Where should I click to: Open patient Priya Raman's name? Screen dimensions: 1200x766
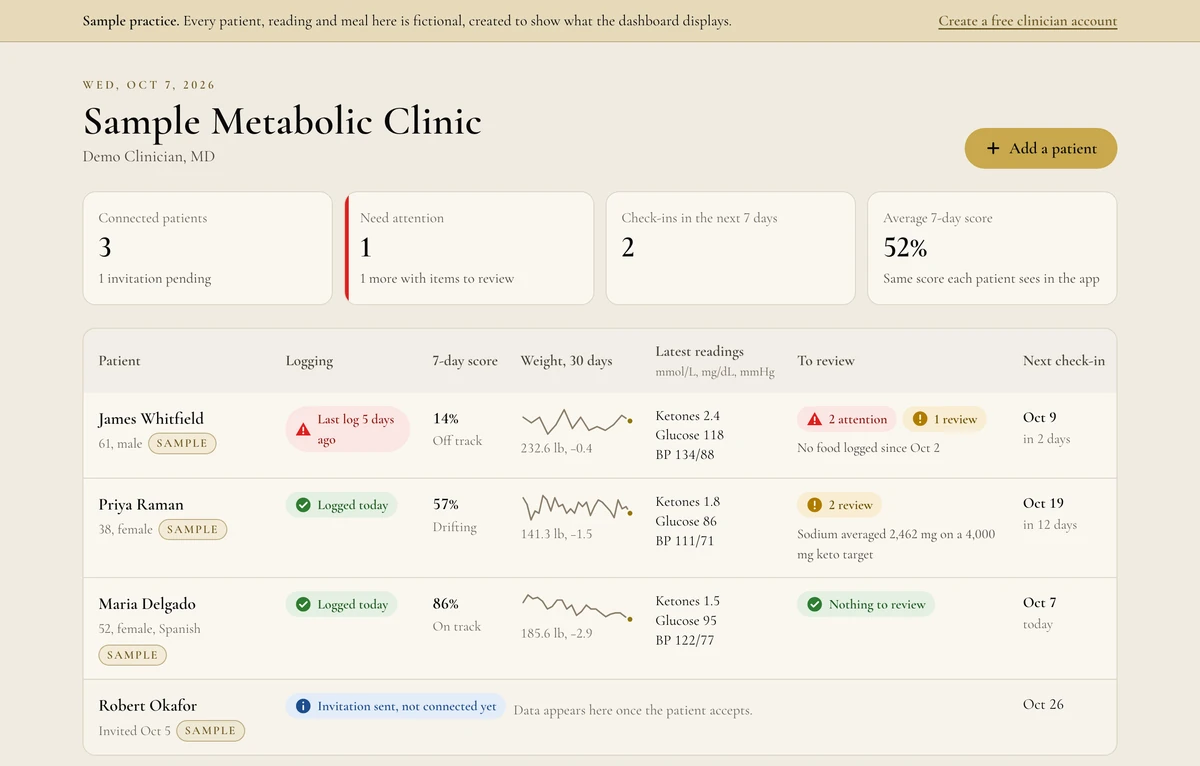coord(141,505)
